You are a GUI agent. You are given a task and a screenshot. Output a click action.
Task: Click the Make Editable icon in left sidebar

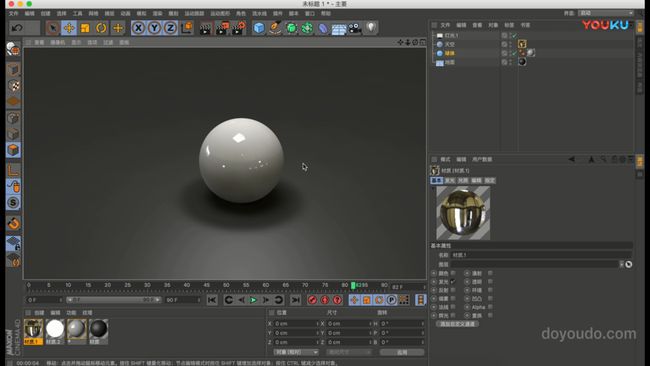point(13,49)
